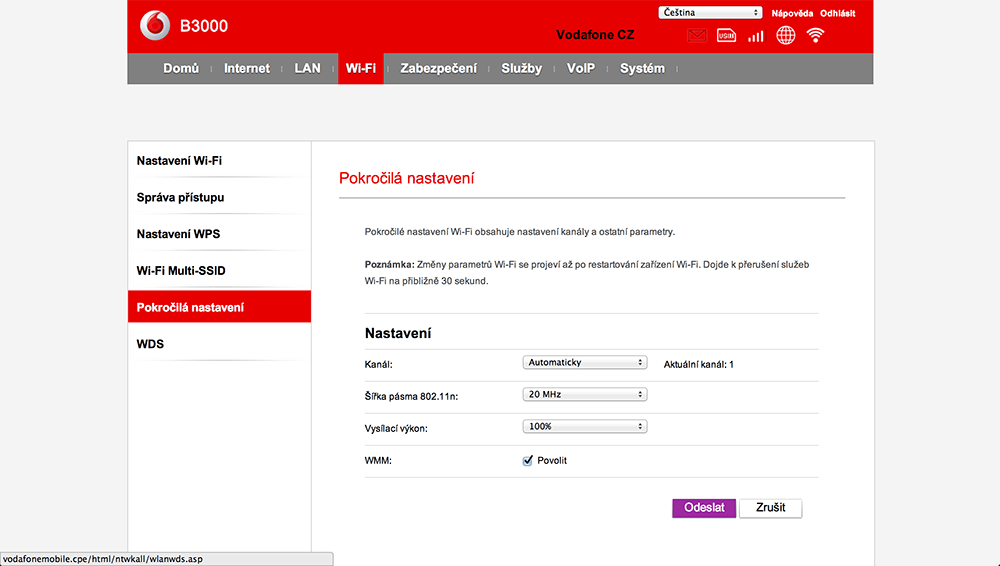Go to the Domů tab
The image size is (1000, 566).
[x=181, y=68]
